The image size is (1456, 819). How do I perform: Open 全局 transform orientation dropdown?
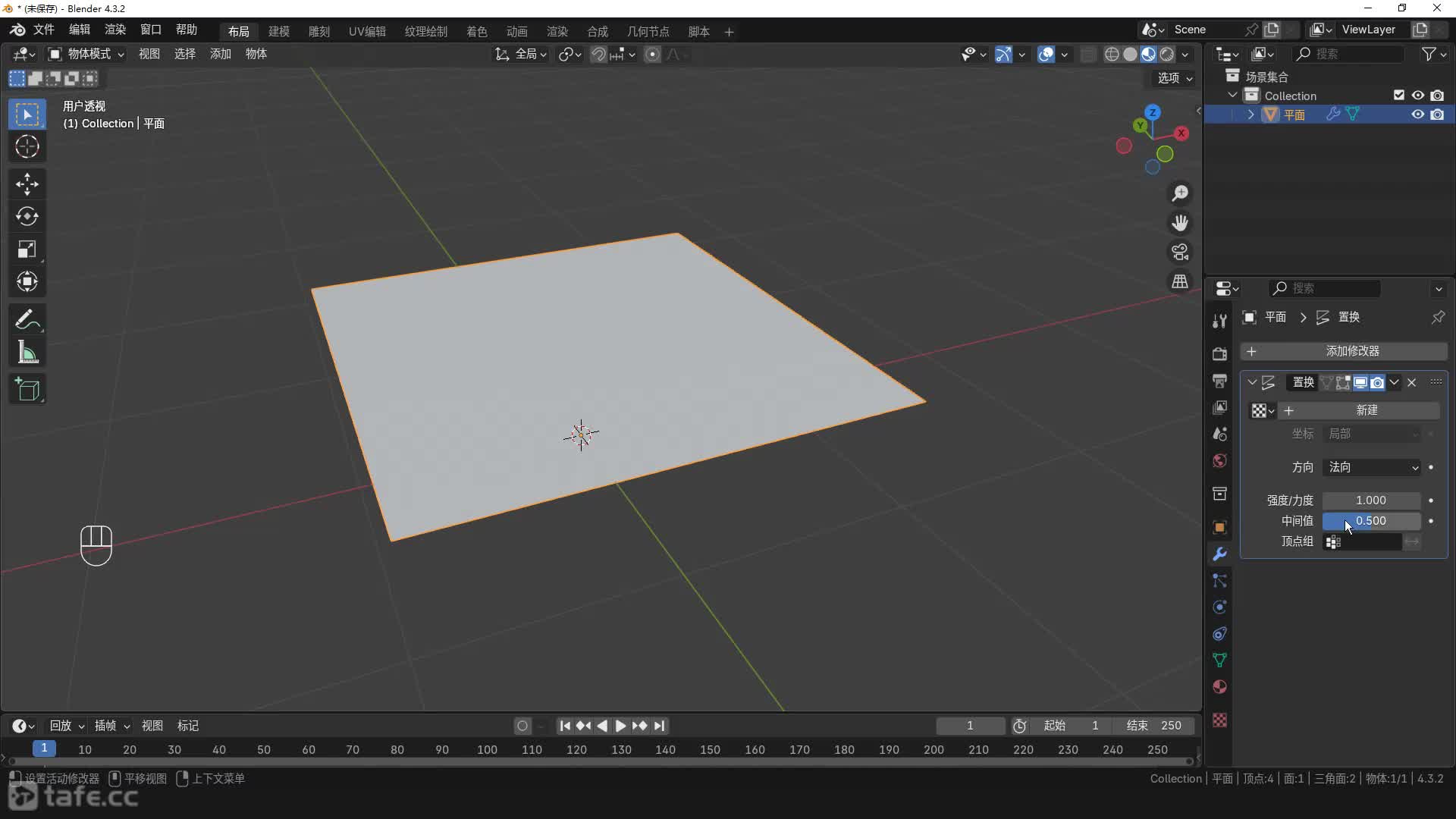point(521,54)
